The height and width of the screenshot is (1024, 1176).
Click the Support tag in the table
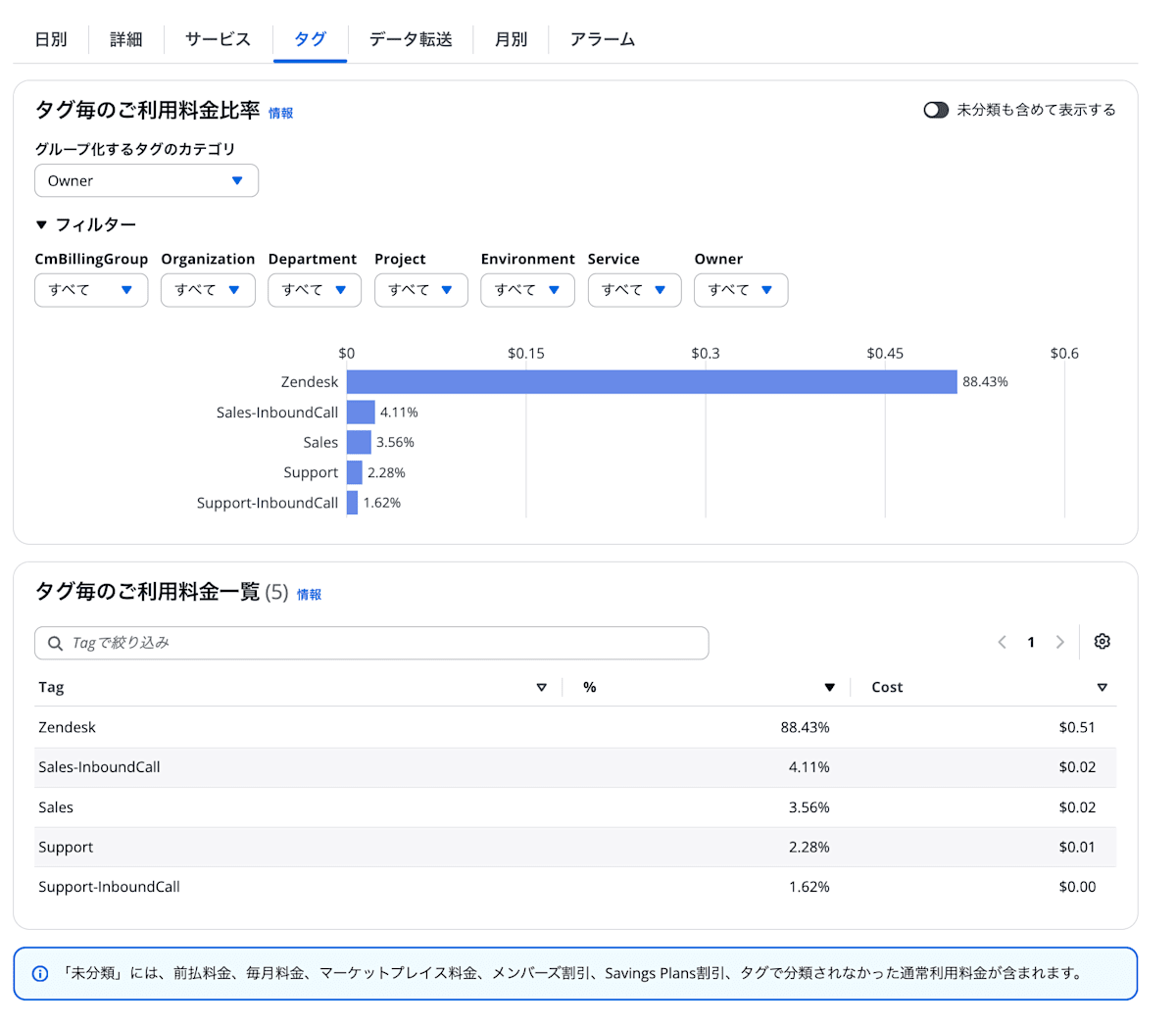pos(66,848)
